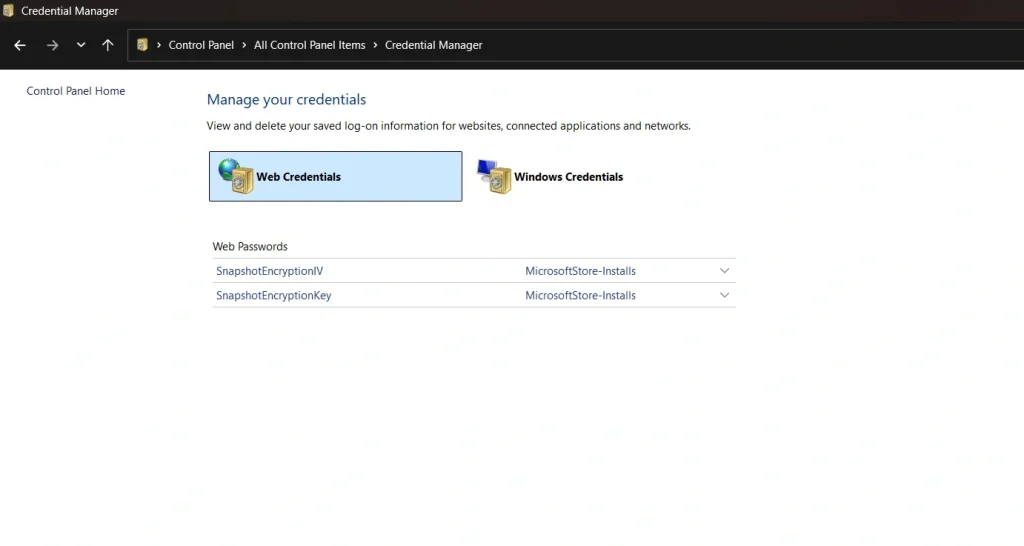Click MicrosoftStore-Installs in the SnapshotEncryptionKey row

[581, 295]
